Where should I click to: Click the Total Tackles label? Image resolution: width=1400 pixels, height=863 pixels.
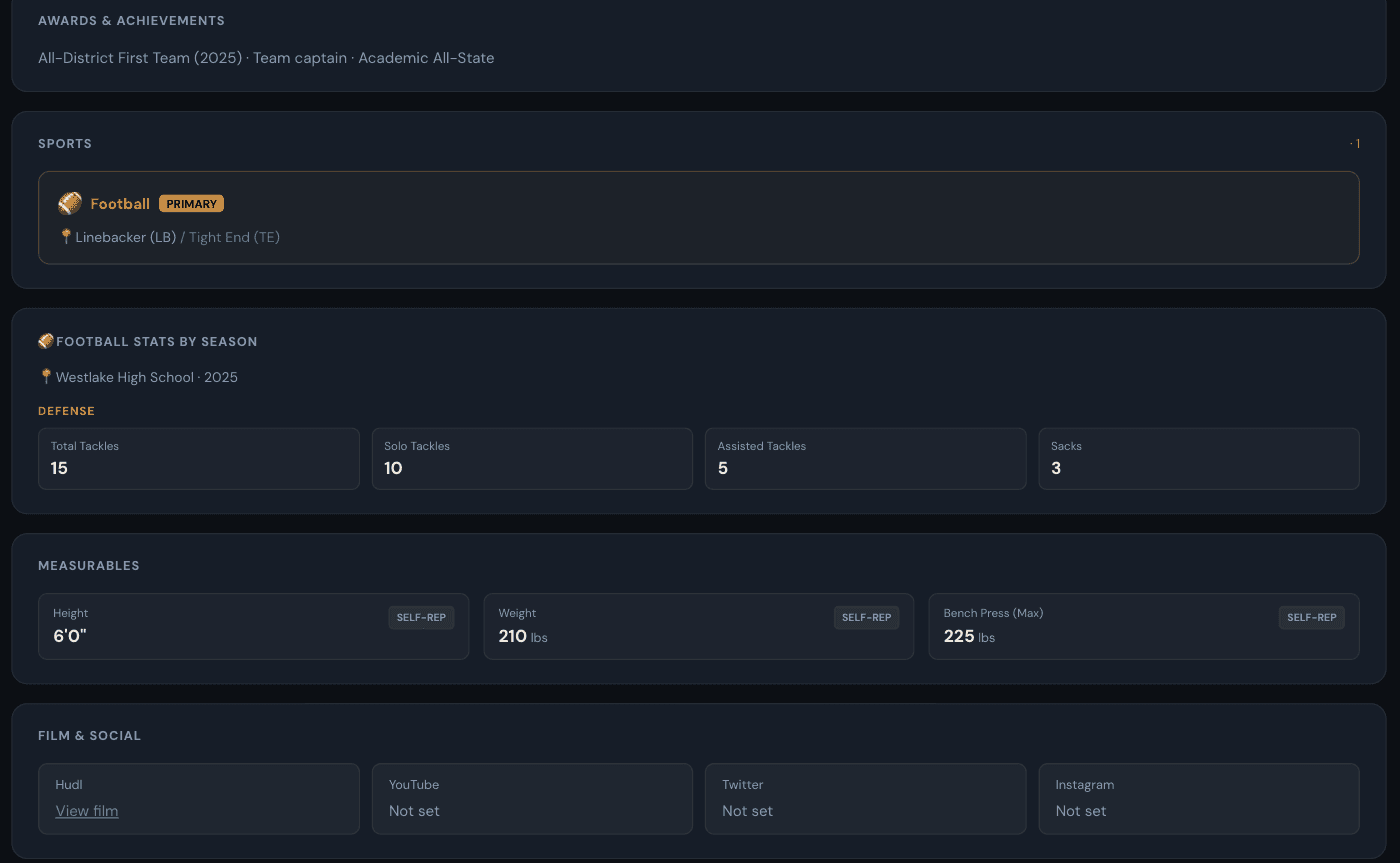[85, 446]
